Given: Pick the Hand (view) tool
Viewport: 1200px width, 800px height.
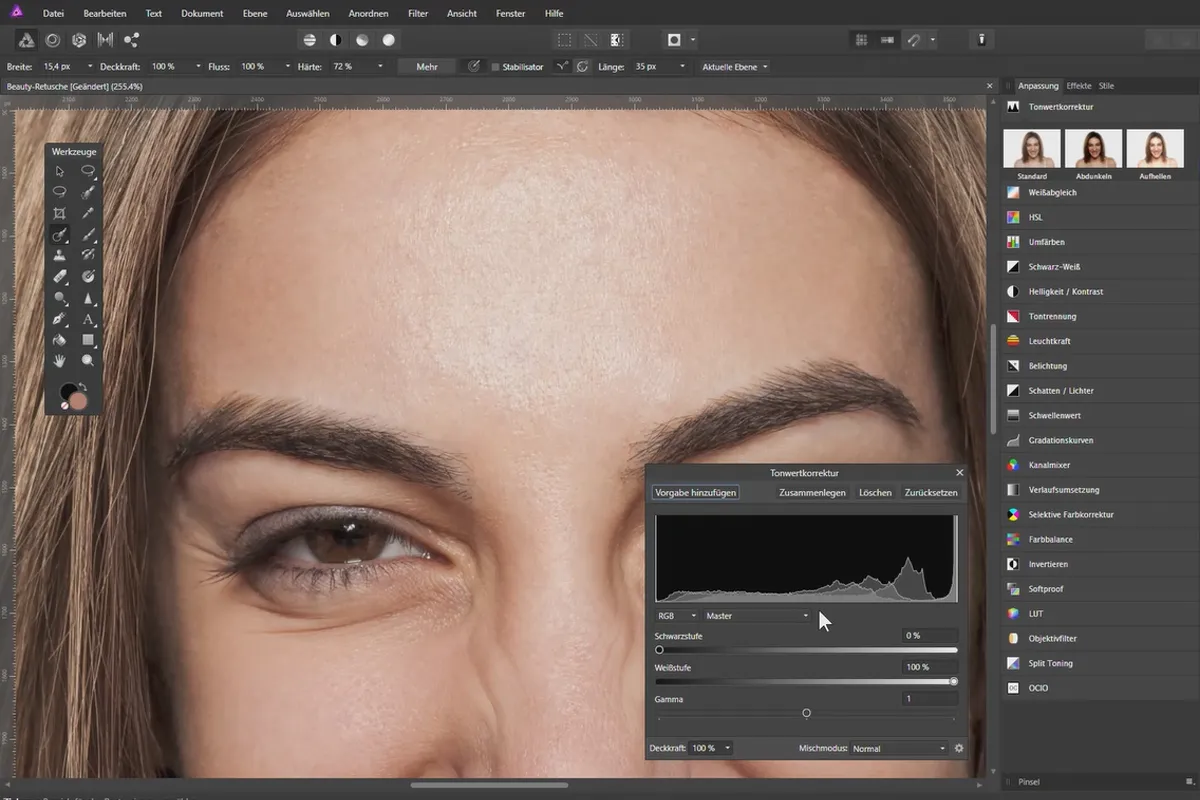Looking at the screenshot, I should (x=60, y=360).
